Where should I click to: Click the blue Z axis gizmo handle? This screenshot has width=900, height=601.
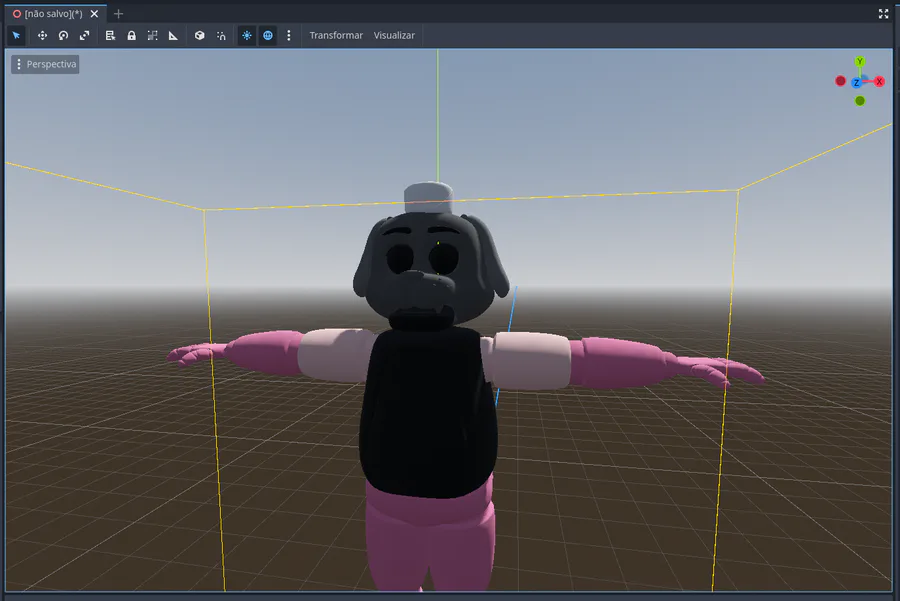click(x=856, y=83)
